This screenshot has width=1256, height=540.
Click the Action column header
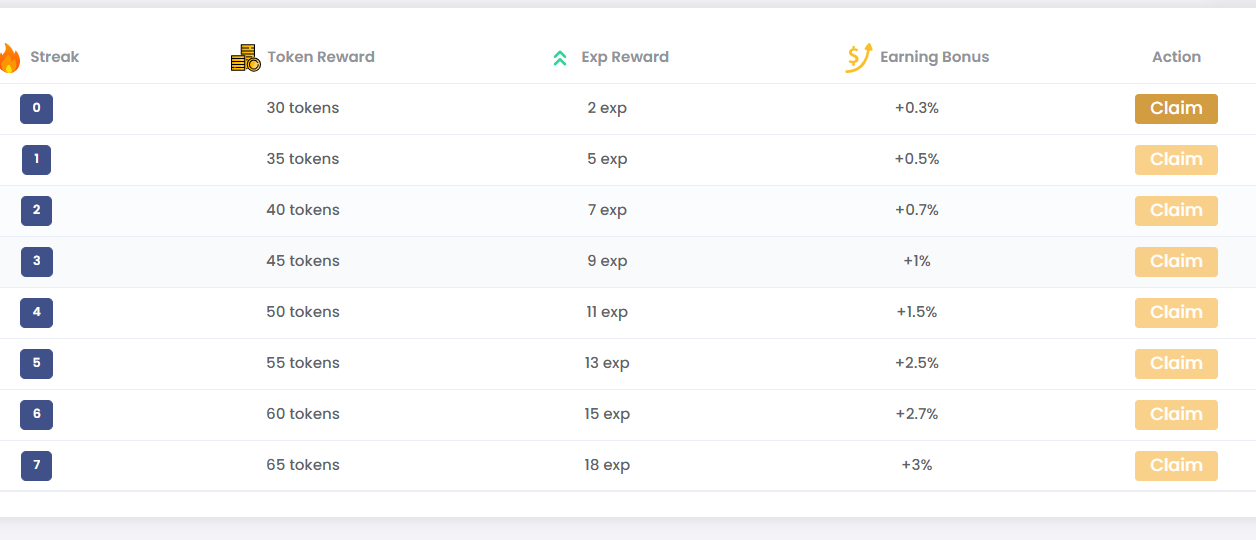click(1176, 57)
